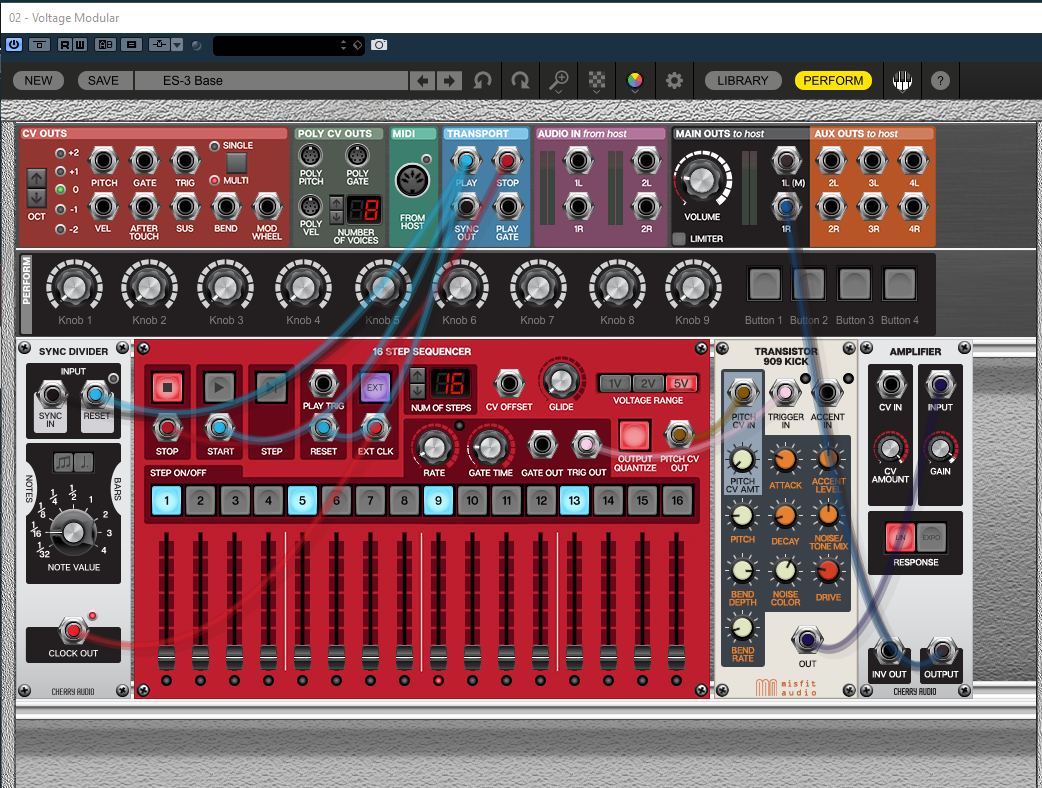Toggle the Output Quantize red button

tap(634, 436)
